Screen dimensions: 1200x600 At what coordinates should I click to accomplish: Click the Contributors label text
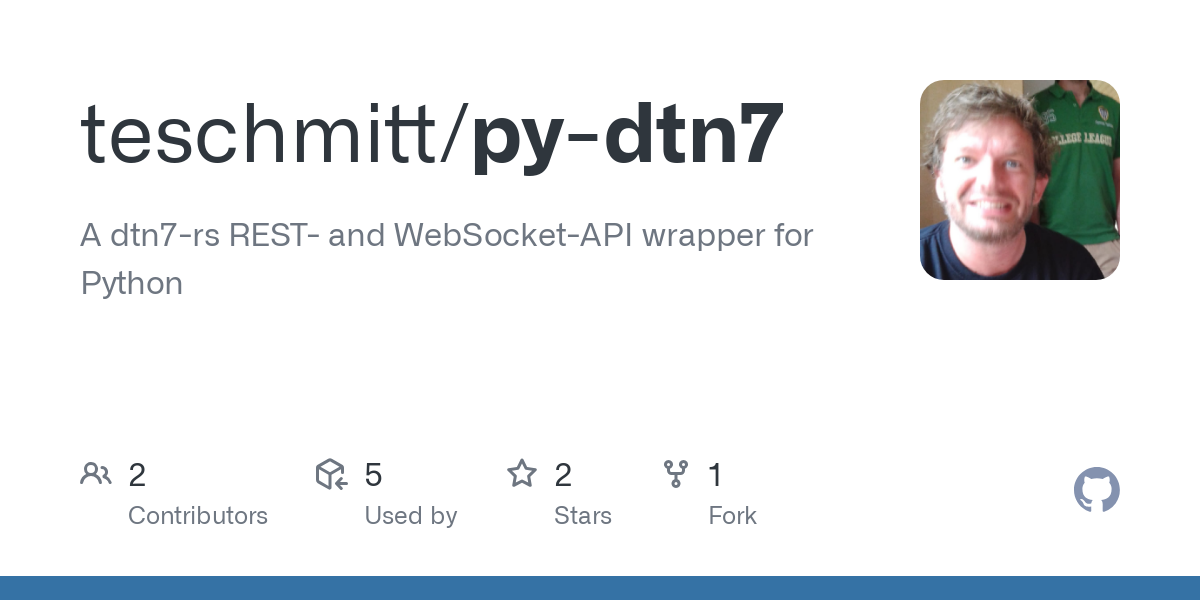tap(198, 516)
